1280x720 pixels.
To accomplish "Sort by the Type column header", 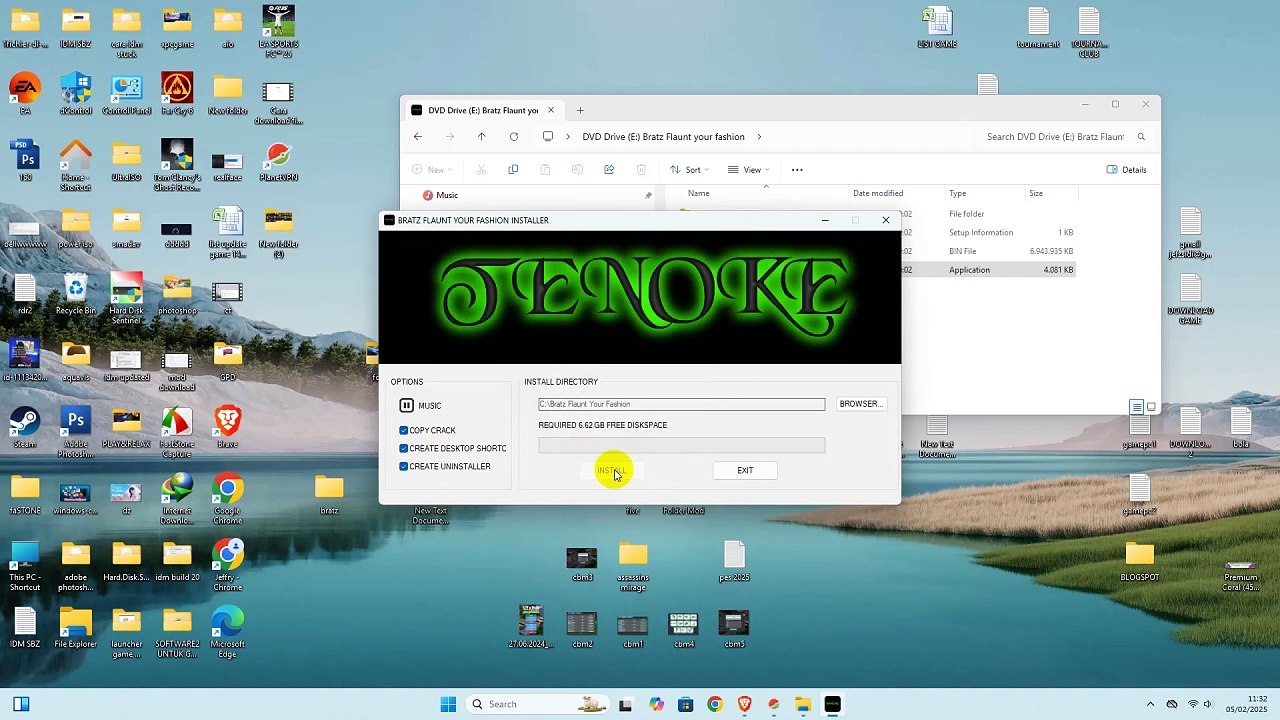I will coord(958,193).
